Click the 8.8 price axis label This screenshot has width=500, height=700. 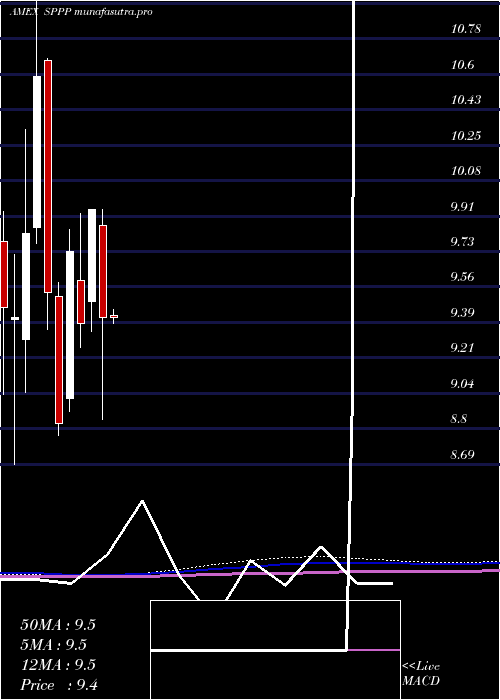(459, 419)
